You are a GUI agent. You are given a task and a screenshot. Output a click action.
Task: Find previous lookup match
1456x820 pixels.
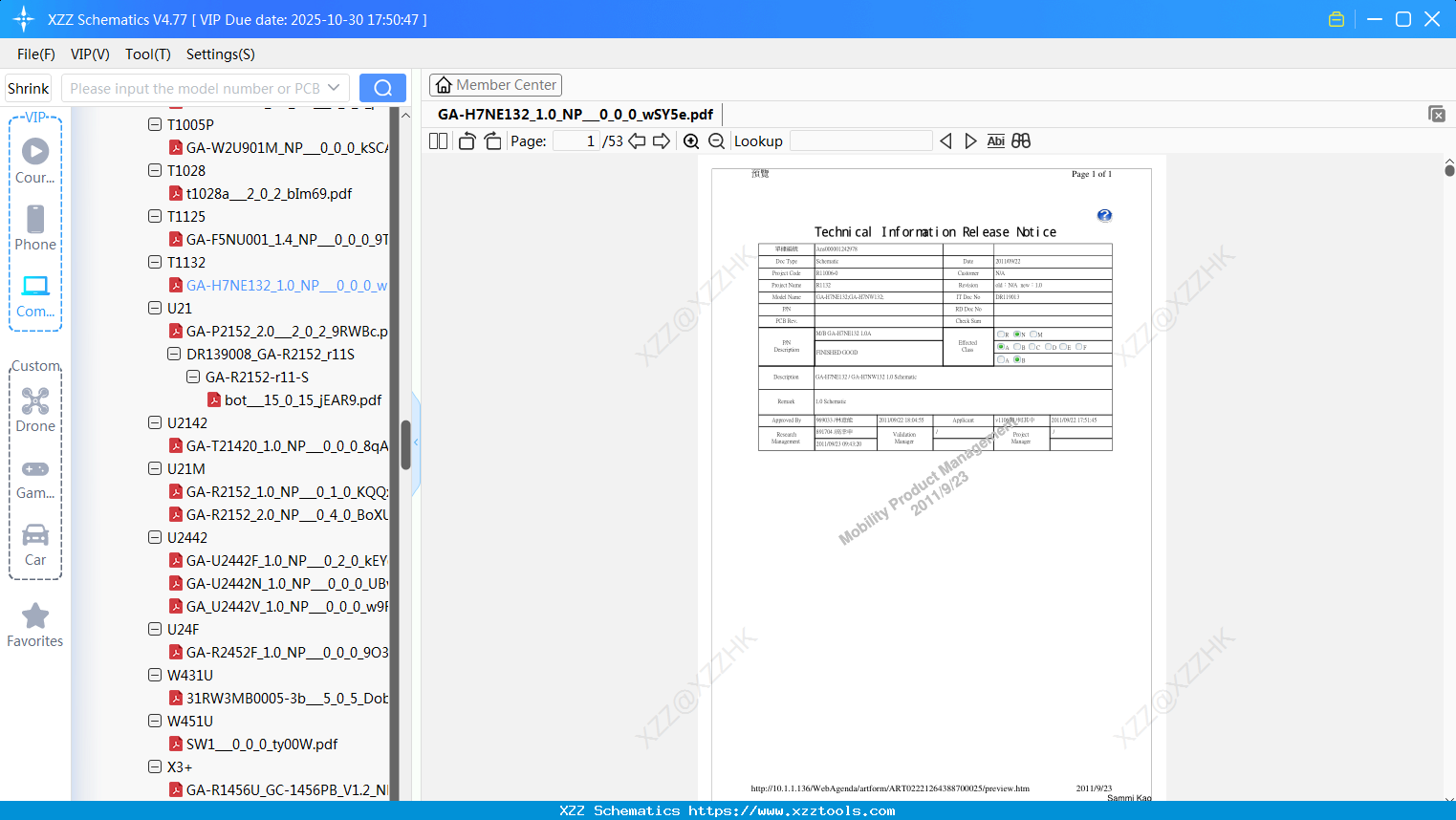point(945,141)
